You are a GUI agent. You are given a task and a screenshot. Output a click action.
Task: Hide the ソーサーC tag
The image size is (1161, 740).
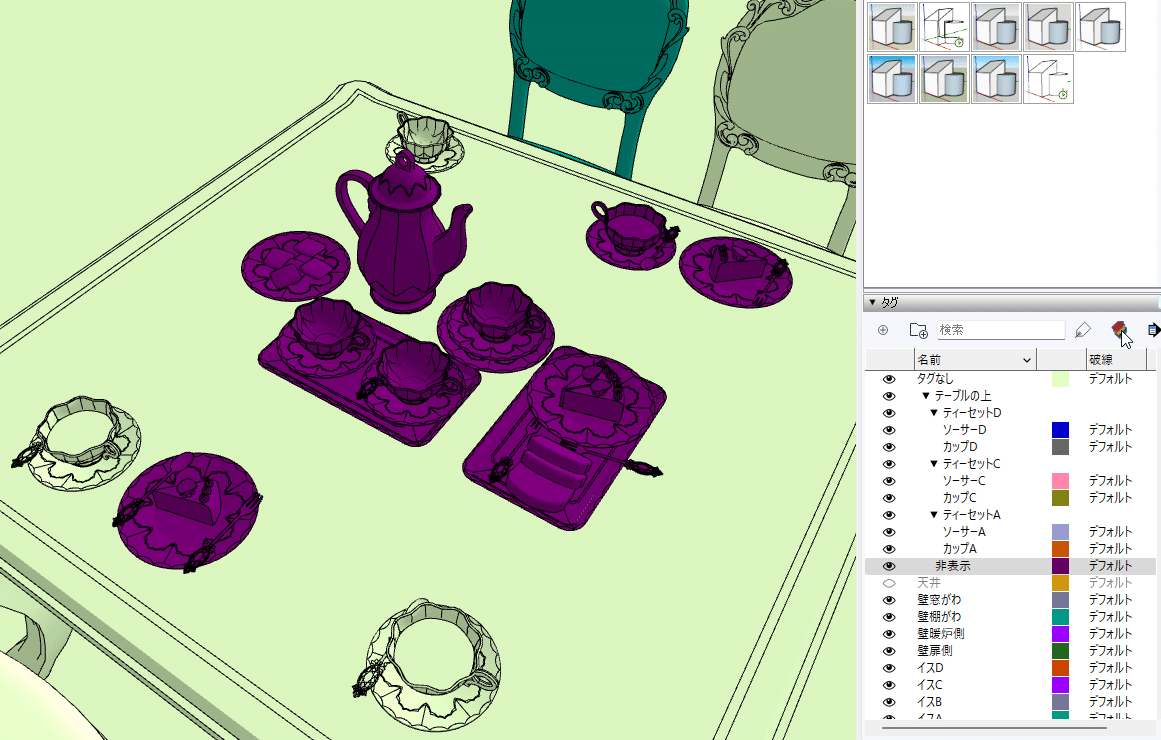tap(889, 481)
